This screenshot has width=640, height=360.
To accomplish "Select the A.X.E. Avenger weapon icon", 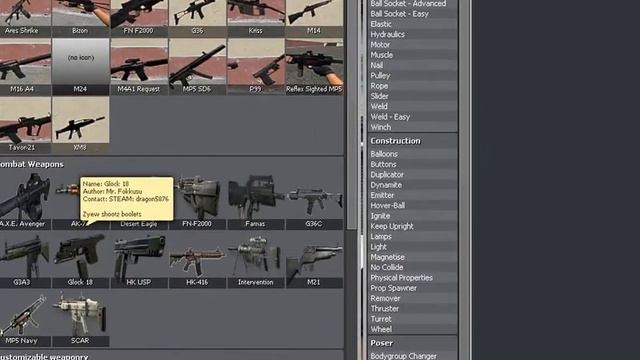I will pos(24,202).
